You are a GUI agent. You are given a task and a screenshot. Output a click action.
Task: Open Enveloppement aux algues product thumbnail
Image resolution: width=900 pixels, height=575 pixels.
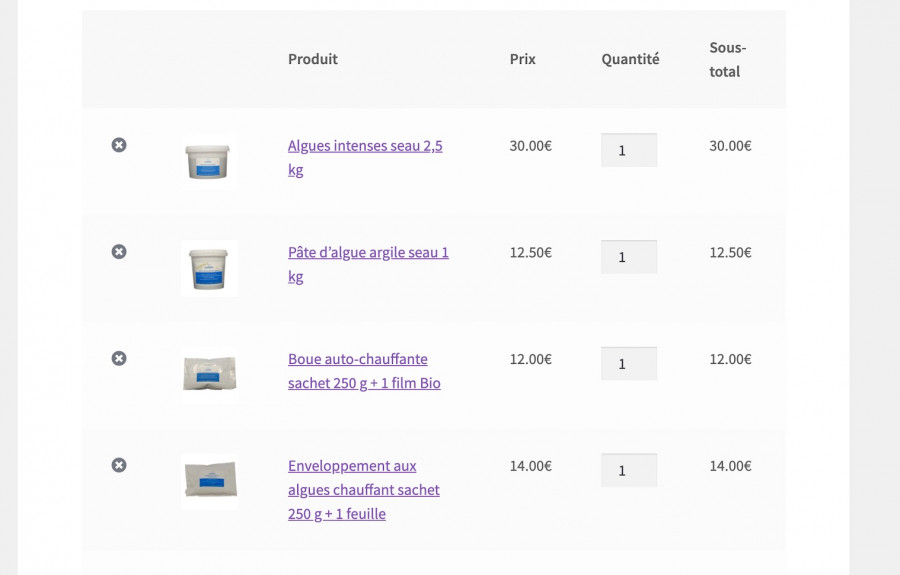tap(209, 480)
